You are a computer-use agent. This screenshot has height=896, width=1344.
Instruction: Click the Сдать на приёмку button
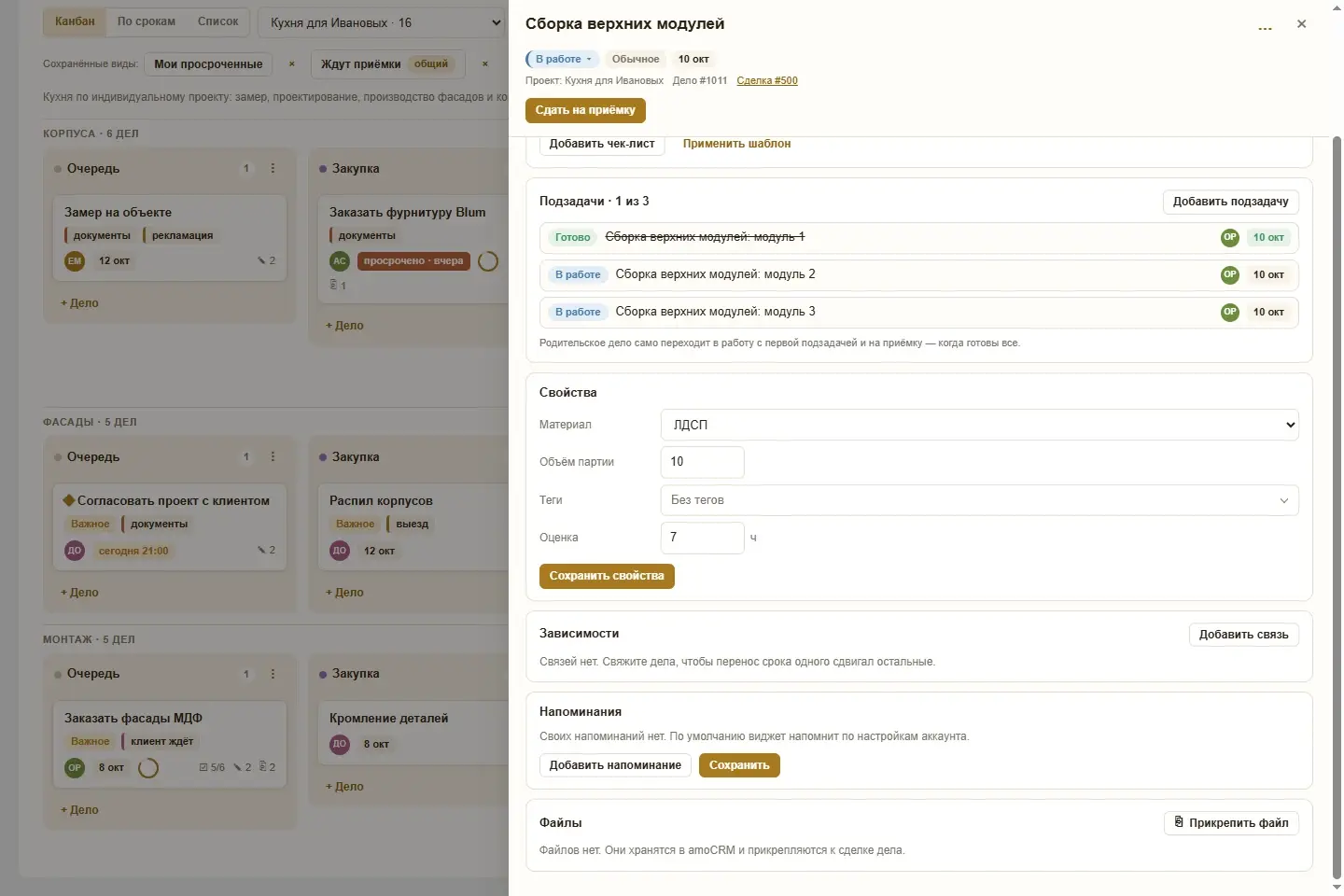(x=585, y=110)
